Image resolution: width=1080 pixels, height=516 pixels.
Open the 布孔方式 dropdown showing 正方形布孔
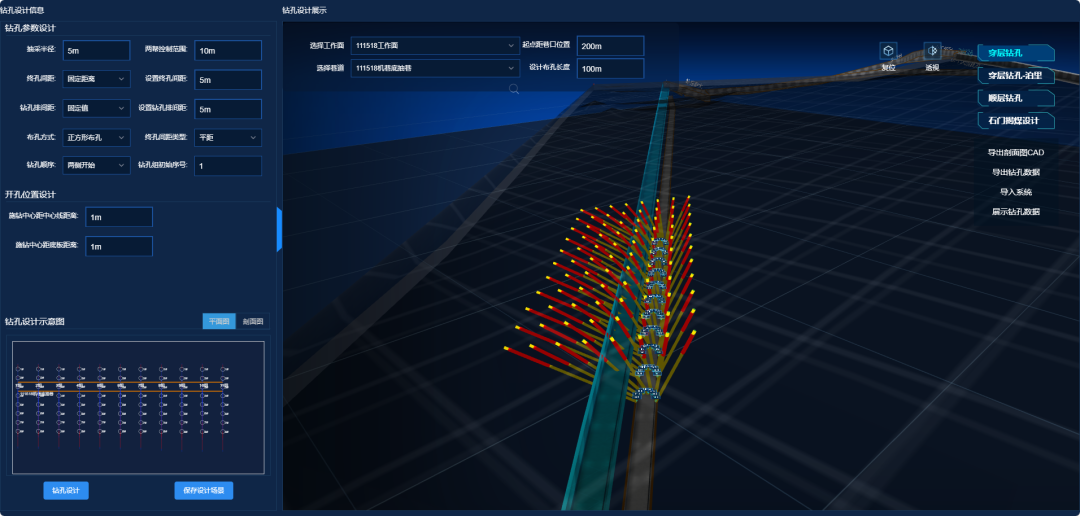[x=96, y=138]
